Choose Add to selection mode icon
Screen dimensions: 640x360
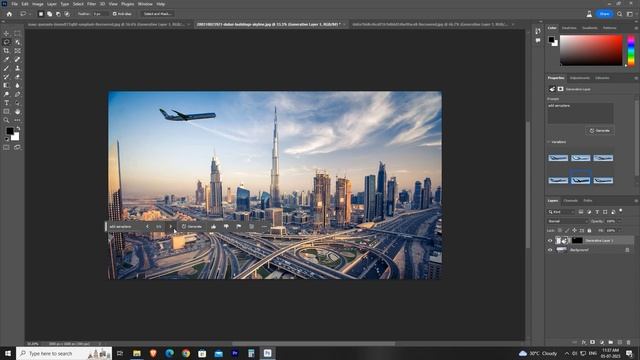pos(49,14)
